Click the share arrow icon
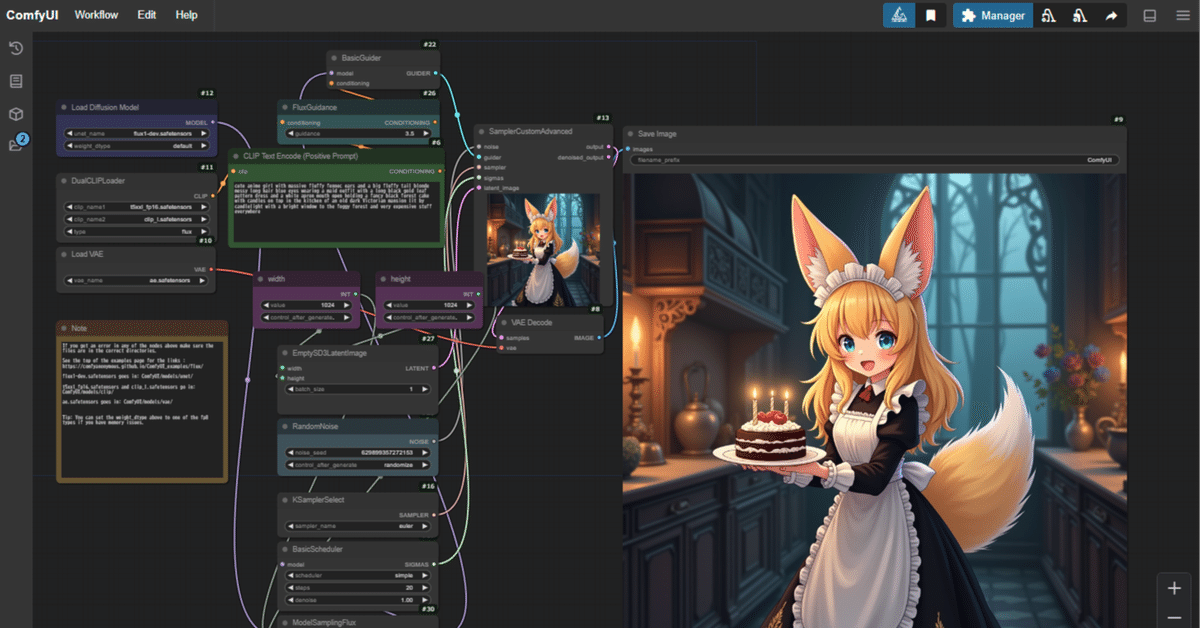 [1111, 15]
